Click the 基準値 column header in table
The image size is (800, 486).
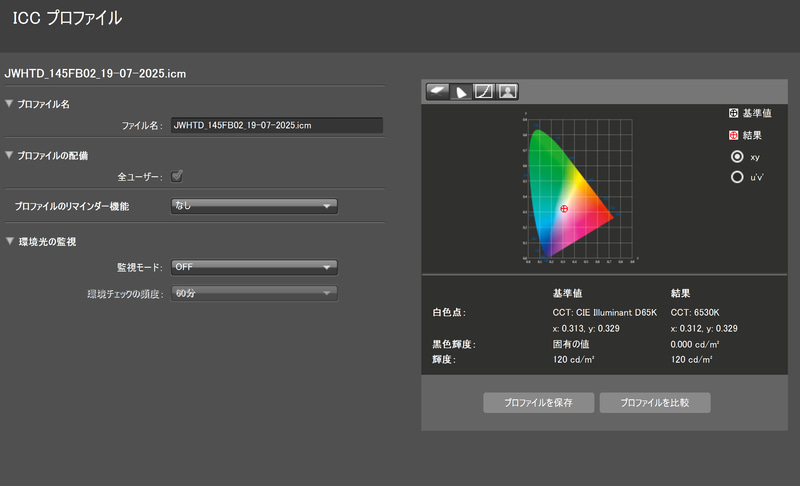[x=567, y=293]
